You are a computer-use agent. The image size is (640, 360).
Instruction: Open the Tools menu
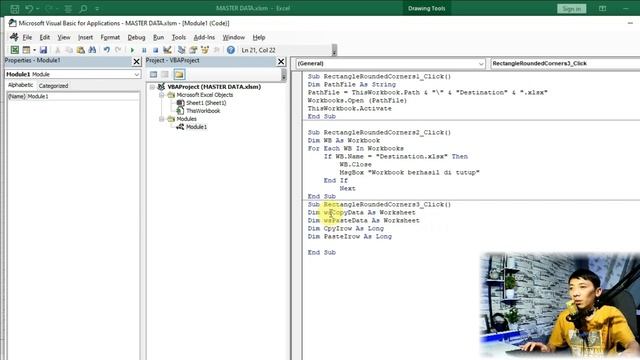click(178, 37)
